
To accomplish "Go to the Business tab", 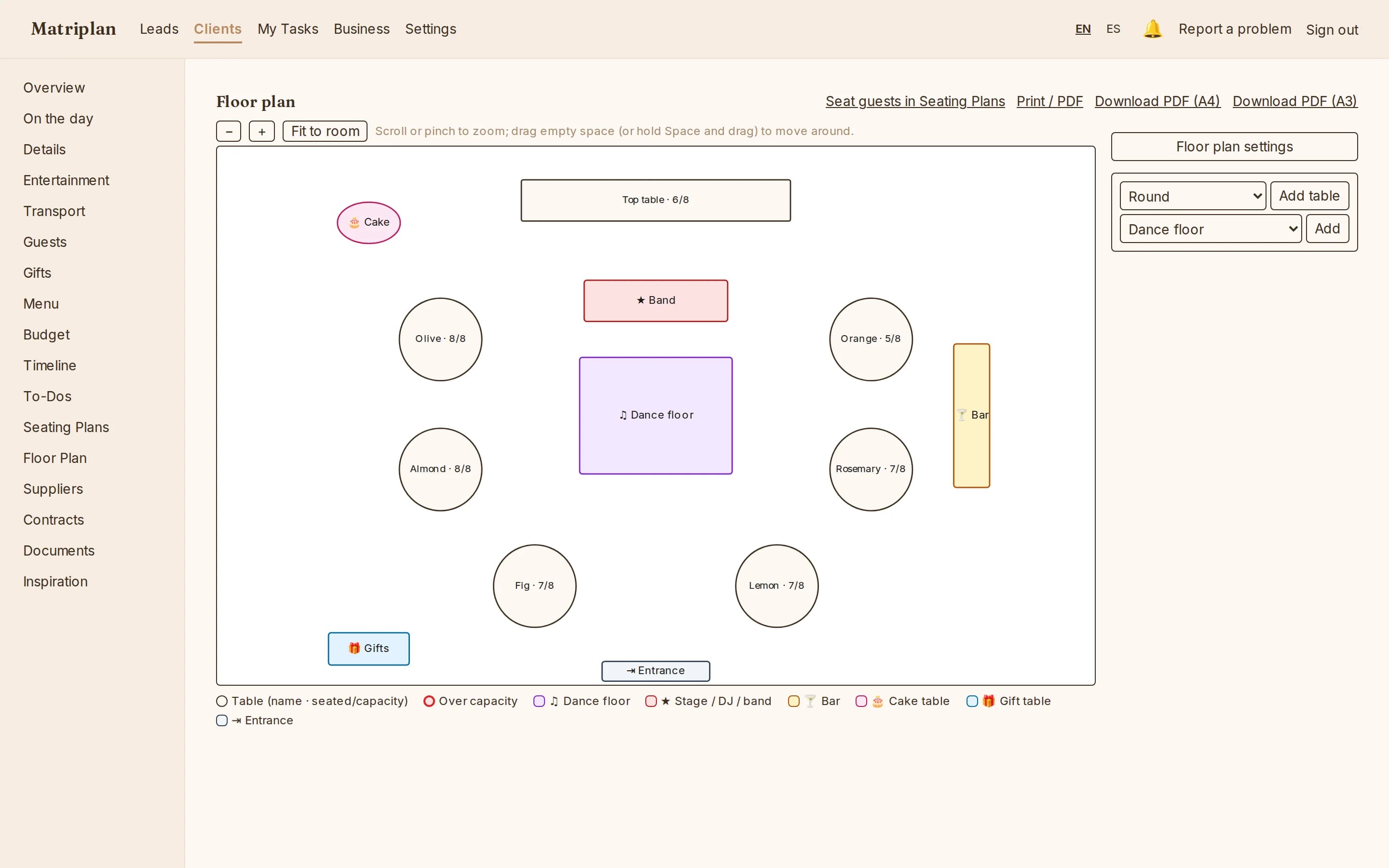I will point(362,29).
